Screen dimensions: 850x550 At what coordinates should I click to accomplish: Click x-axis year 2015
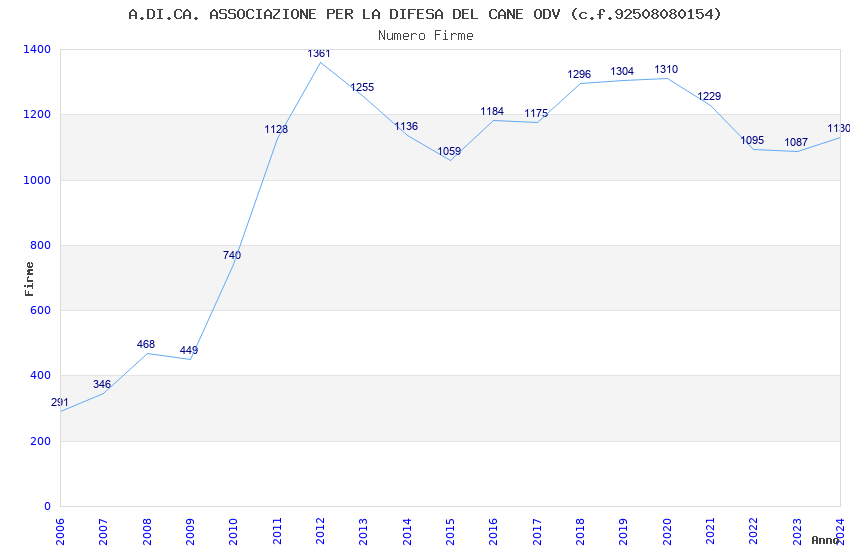coord(450,531)
